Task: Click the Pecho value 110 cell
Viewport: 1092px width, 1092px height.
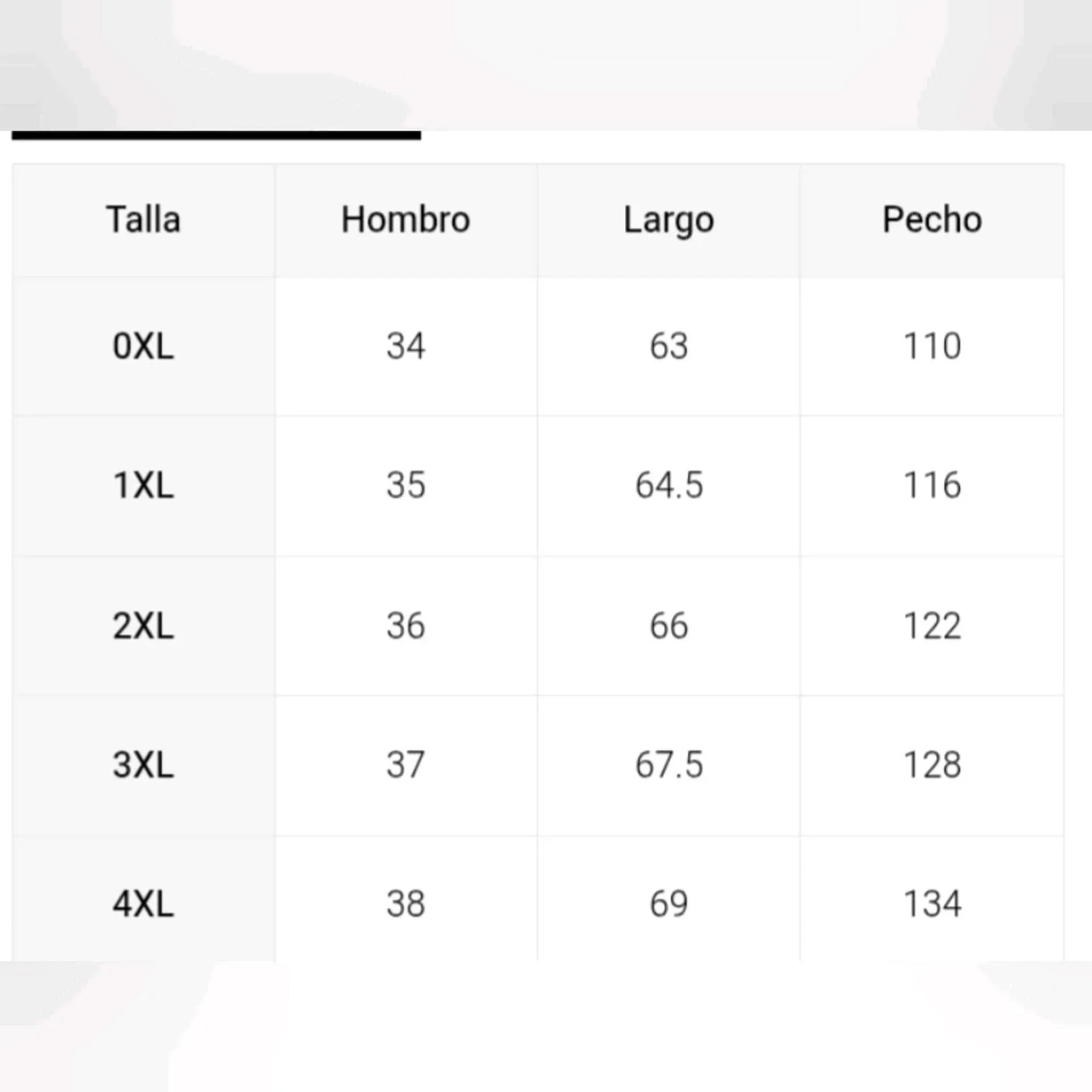Action: 932,346
